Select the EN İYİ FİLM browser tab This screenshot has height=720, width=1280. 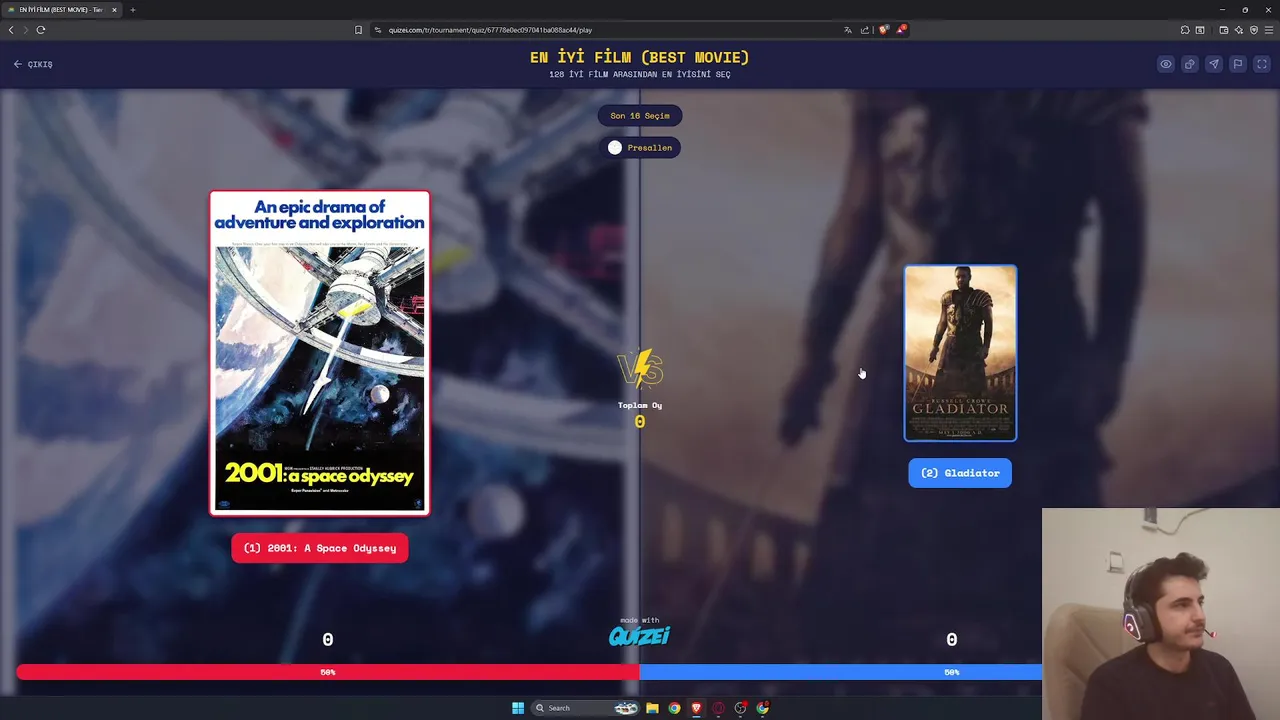[60, 10]
